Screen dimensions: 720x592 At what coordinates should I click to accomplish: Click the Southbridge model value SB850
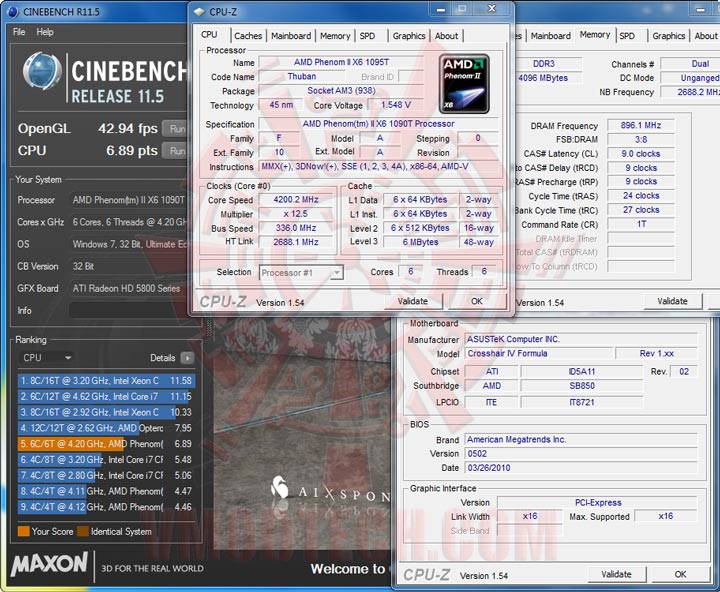pyautogui.click(x=582, y=386)
